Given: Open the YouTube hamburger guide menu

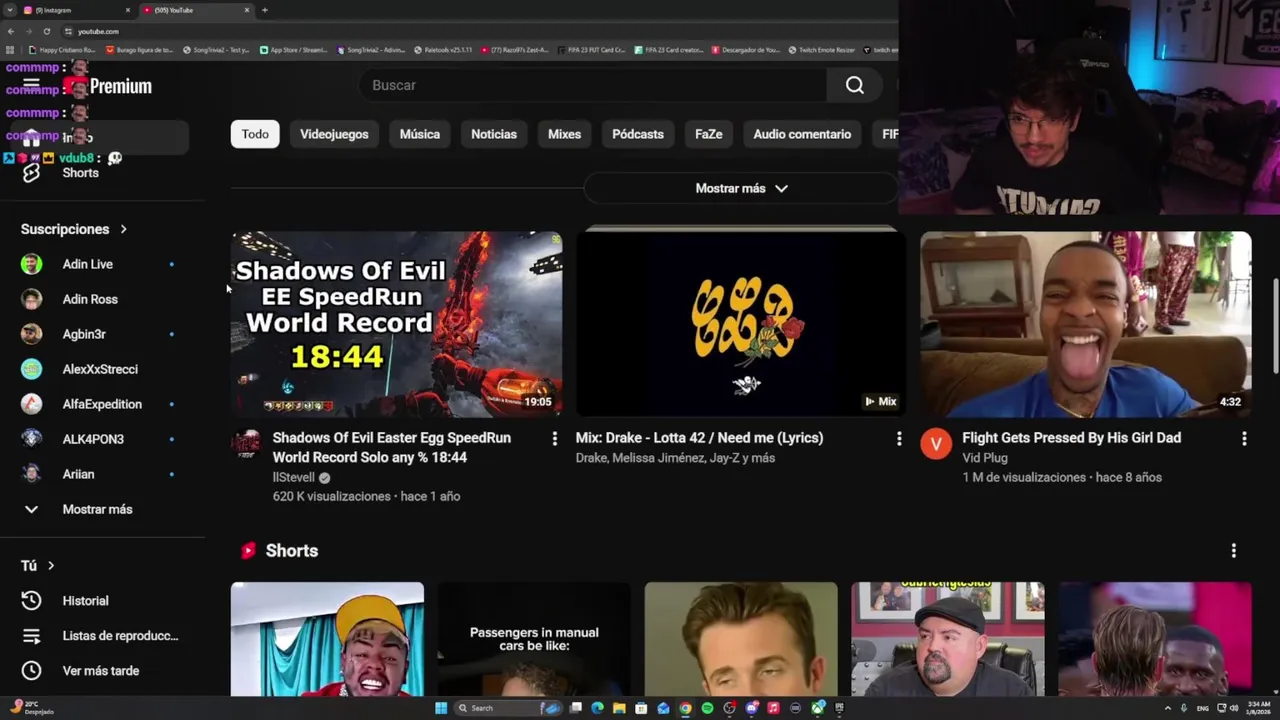Looking at the screenshot, I should click(31, 86).
